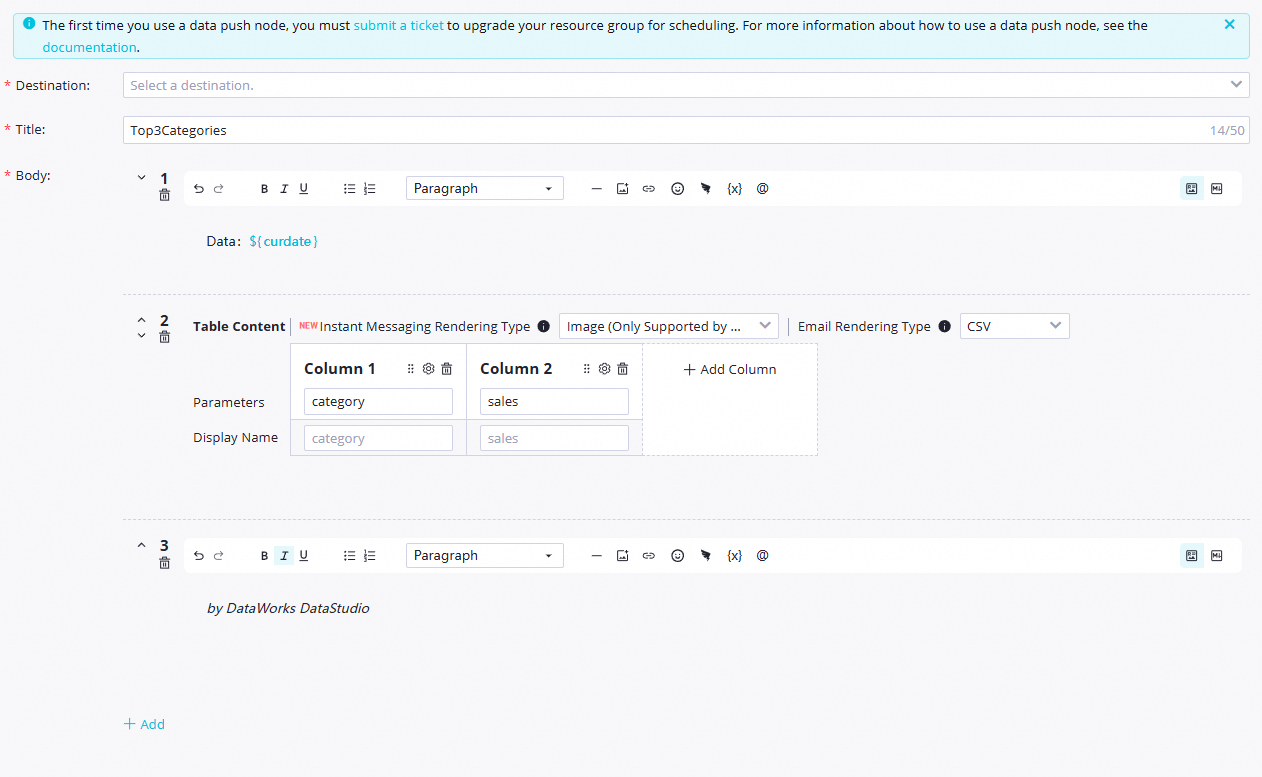Open the Destination dropdown
1262x777 pixels.
[x=686, y=85]
